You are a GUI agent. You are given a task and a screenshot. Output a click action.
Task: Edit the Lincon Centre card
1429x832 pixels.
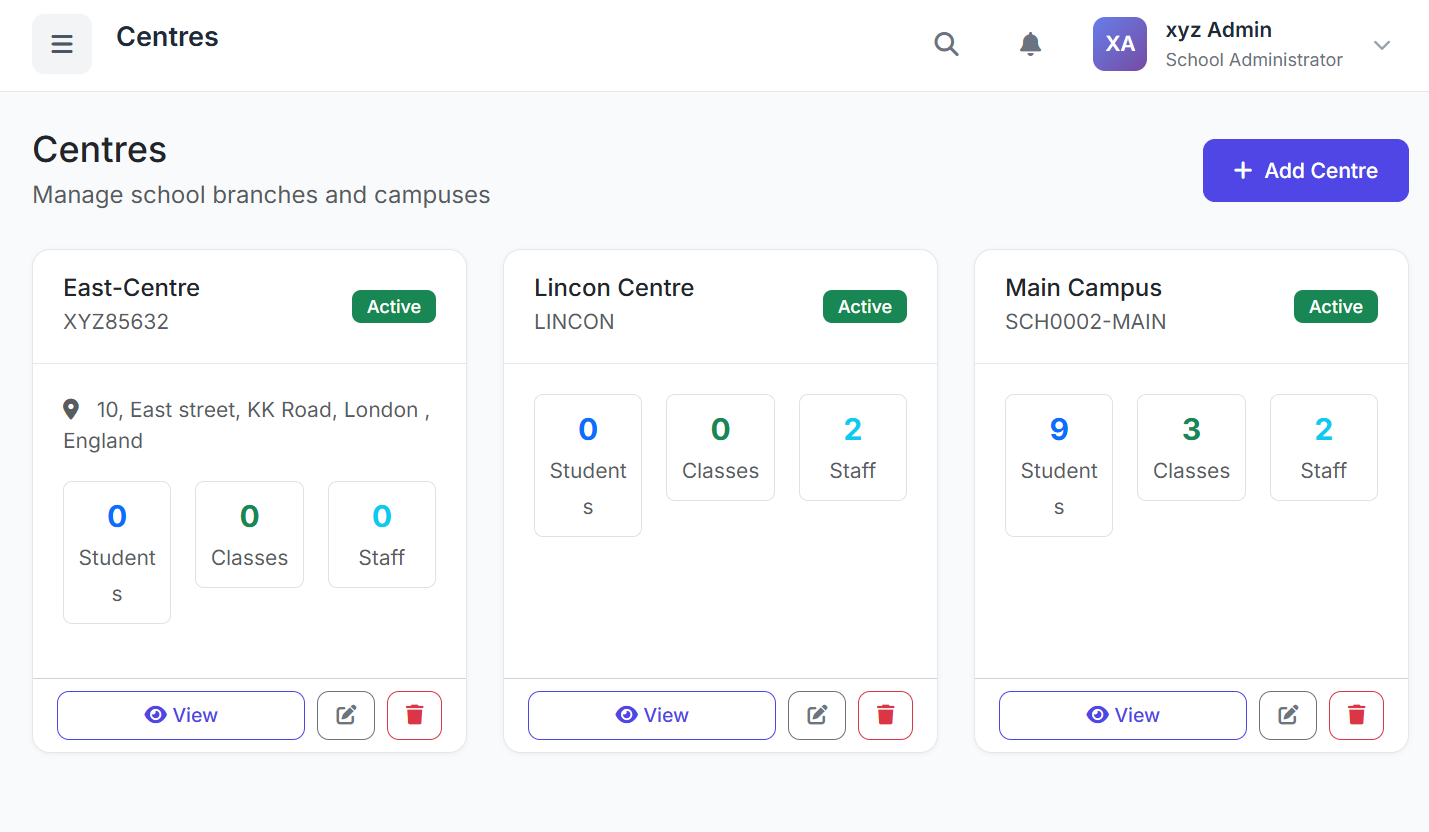pyautogui.click(x=817, y=715)
